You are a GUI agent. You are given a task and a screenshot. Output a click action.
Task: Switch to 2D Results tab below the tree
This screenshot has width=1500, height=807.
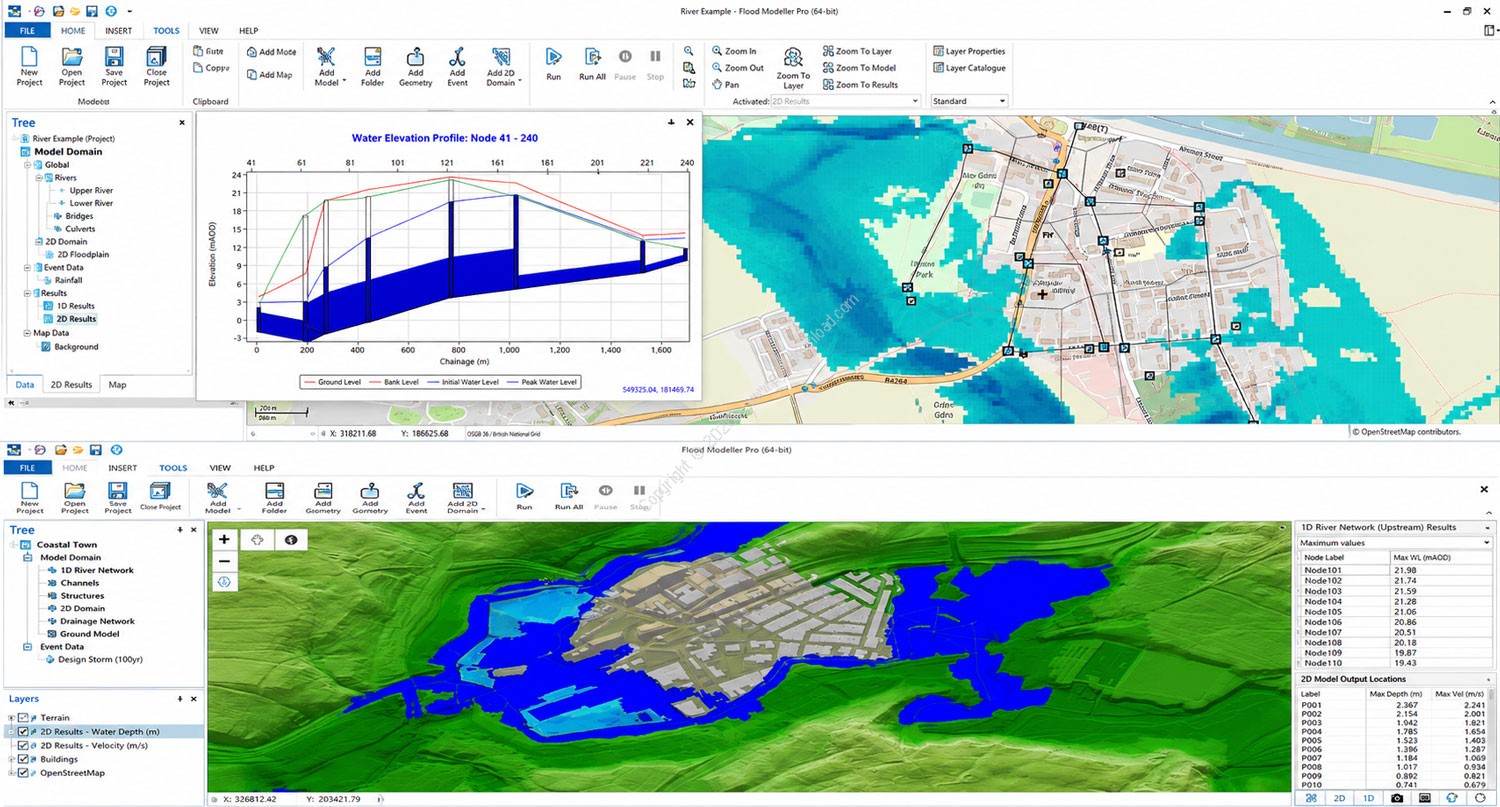(x=71, y=385)
